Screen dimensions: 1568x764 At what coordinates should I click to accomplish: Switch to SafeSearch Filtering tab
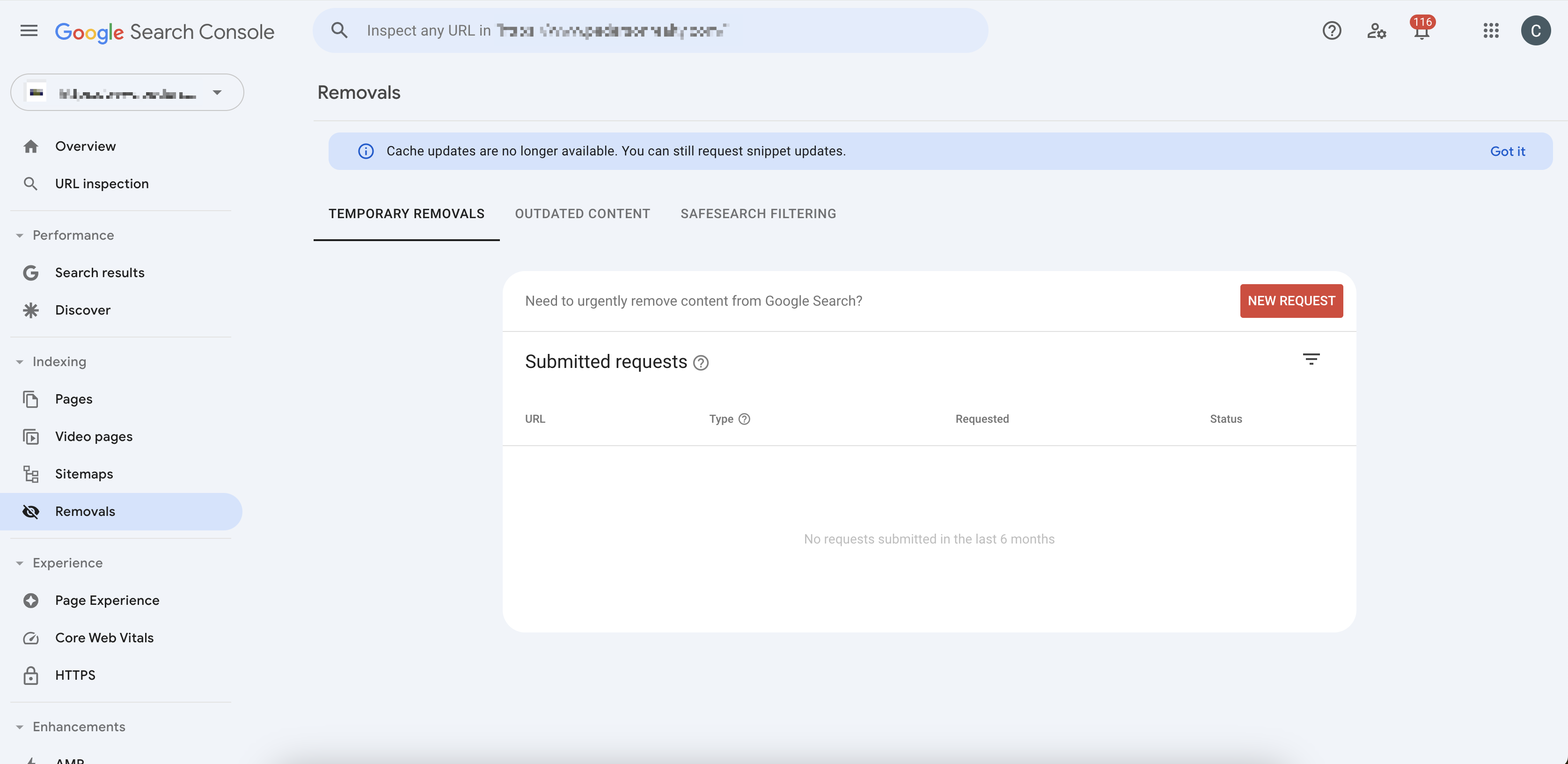(758, 213)
